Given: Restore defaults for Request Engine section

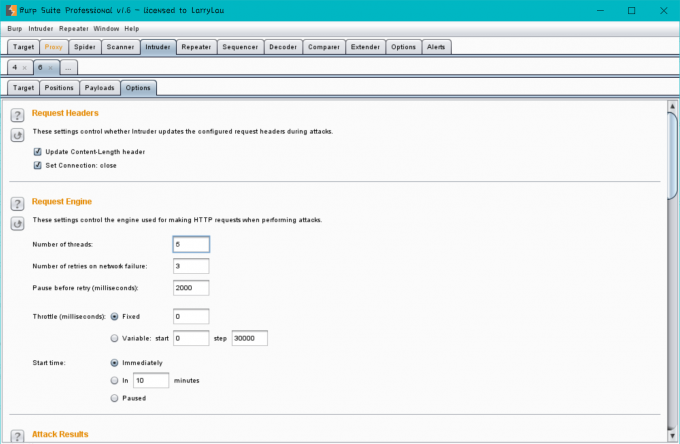Looking at the screenshot, I should tap(17, 224).
